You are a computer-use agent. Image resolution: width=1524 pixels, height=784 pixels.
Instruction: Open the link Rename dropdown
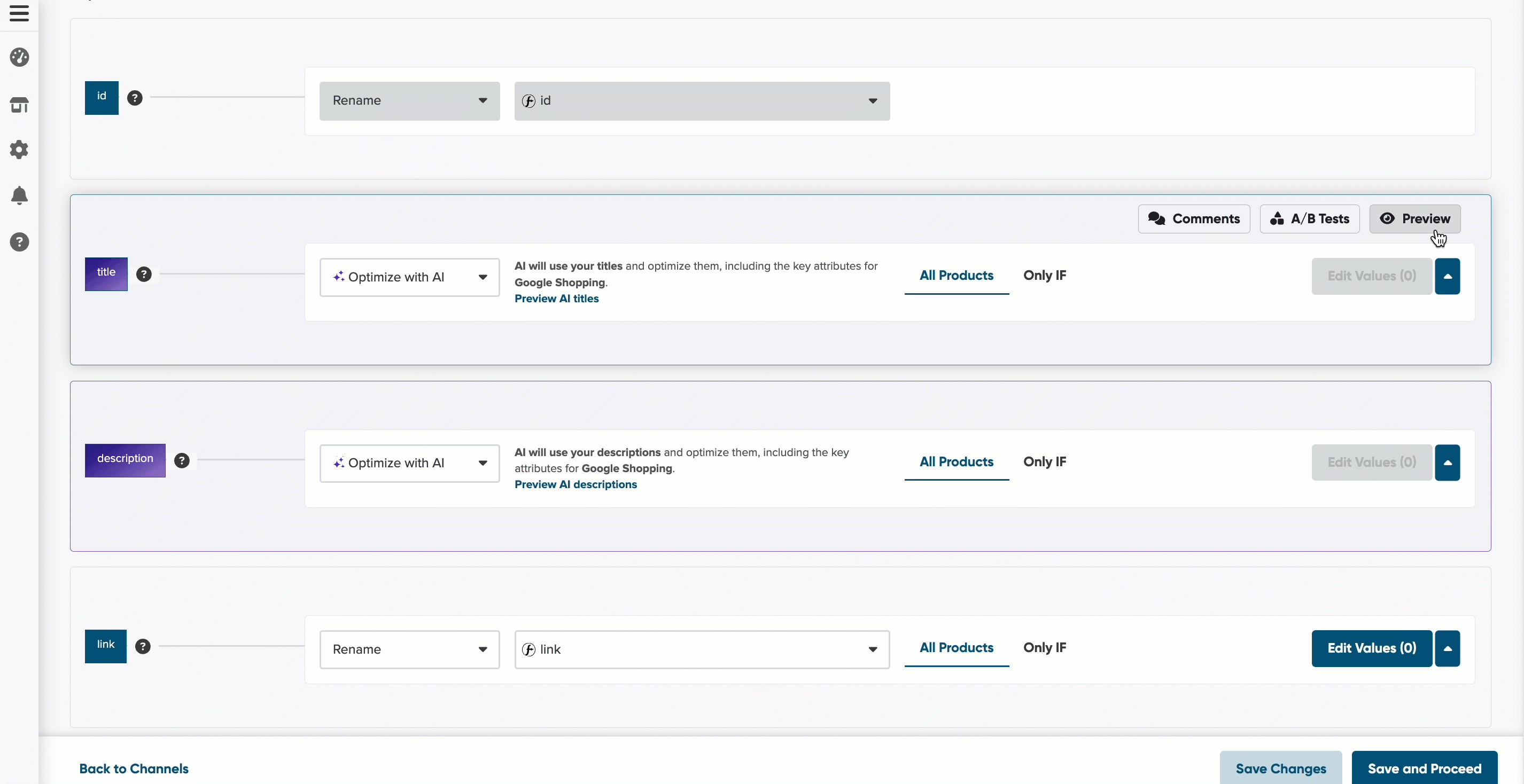[409, 649]
